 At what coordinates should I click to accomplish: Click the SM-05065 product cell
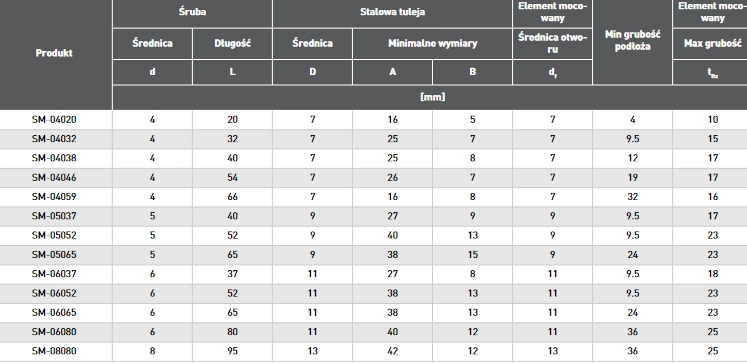coord(54,254)
